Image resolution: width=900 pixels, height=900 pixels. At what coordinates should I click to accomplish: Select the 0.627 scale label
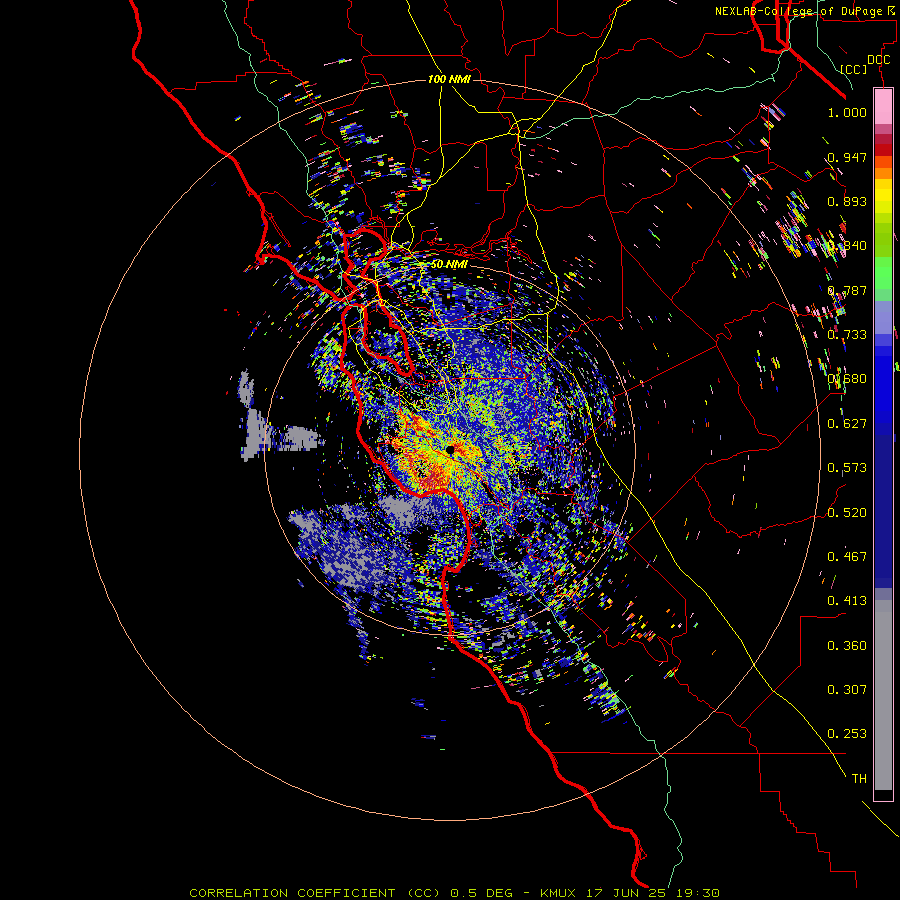(847, 424)
